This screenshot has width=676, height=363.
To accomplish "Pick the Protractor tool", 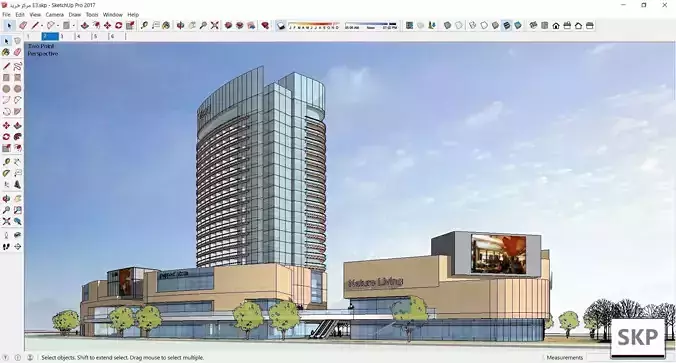I will point(6,173).
